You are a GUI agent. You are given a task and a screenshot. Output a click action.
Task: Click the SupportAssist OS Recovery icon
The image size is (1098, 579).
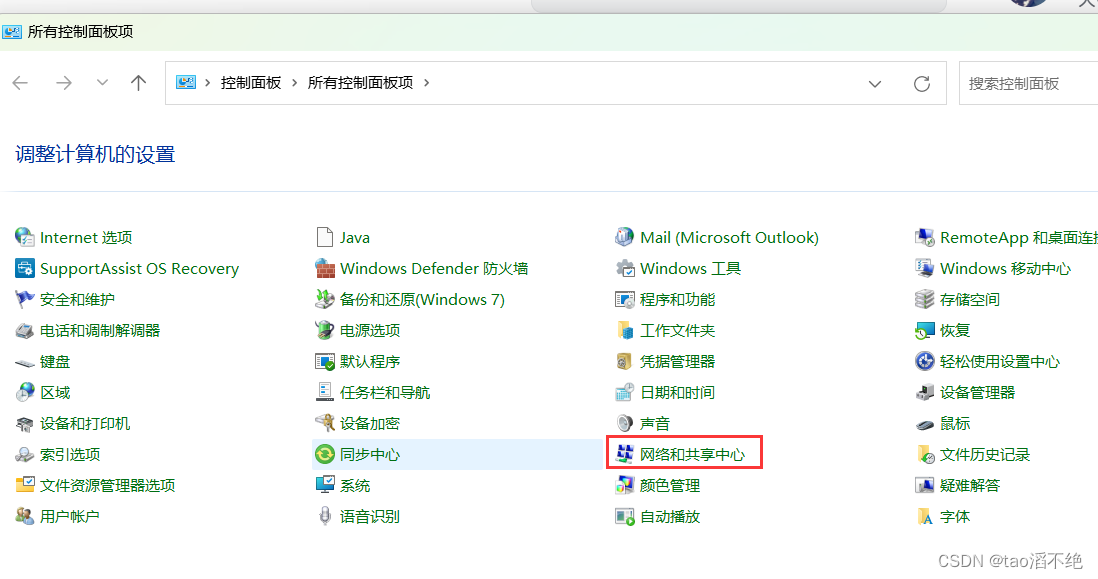(x=25, y=268)
